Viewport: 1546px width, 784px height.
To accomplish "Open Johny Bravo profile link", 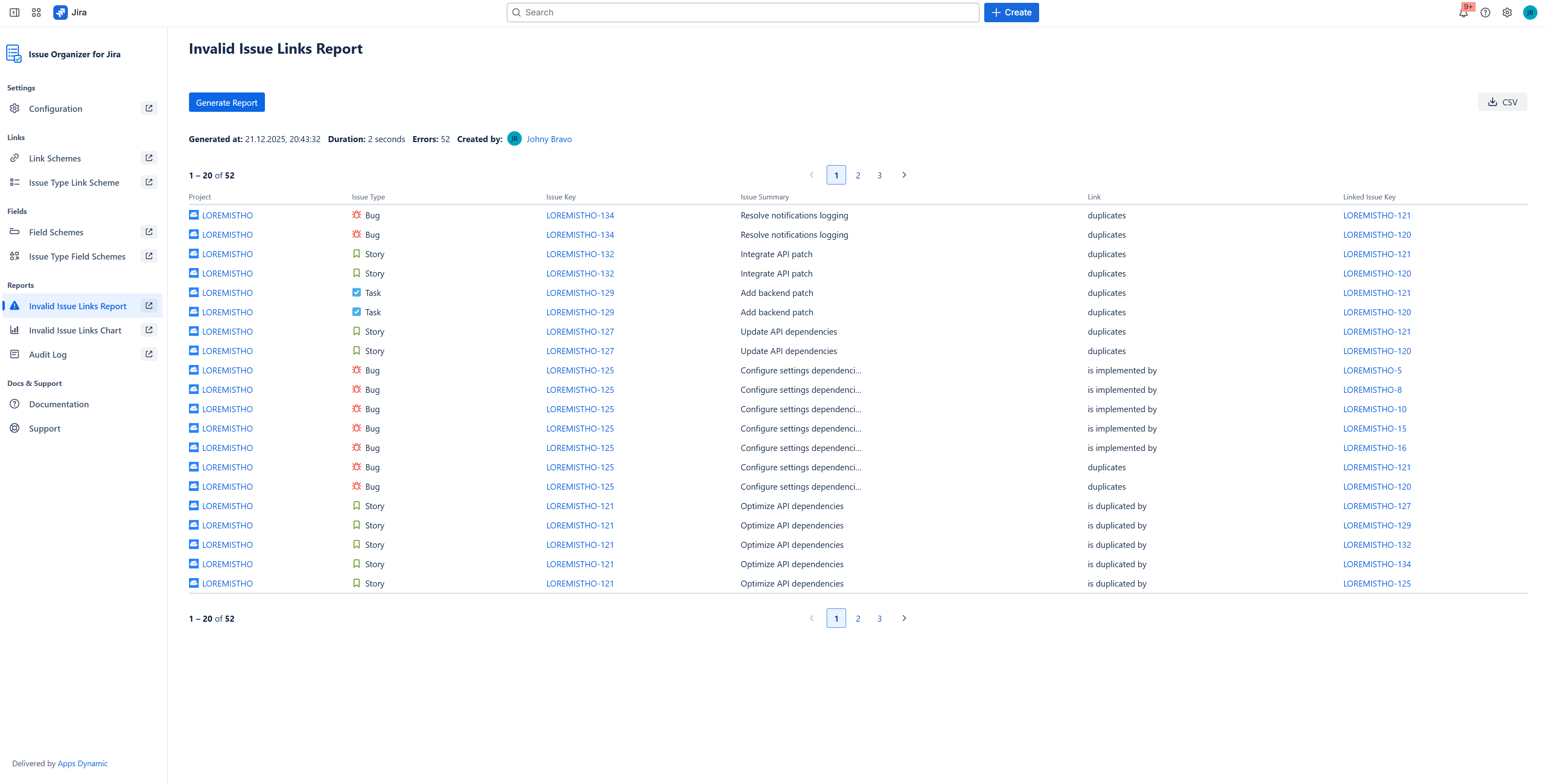I will point(548,139).
